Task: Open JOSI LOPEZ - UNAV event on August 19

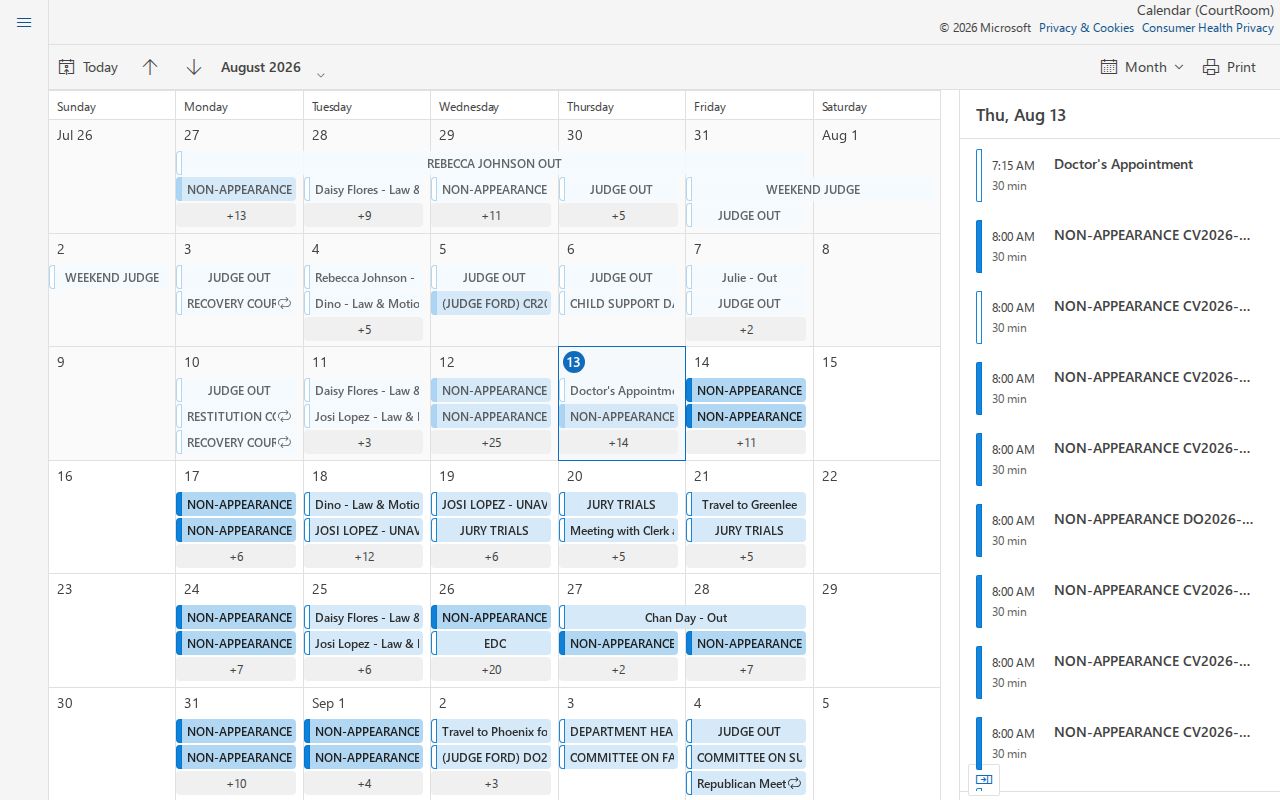Action: pos(491,504)
